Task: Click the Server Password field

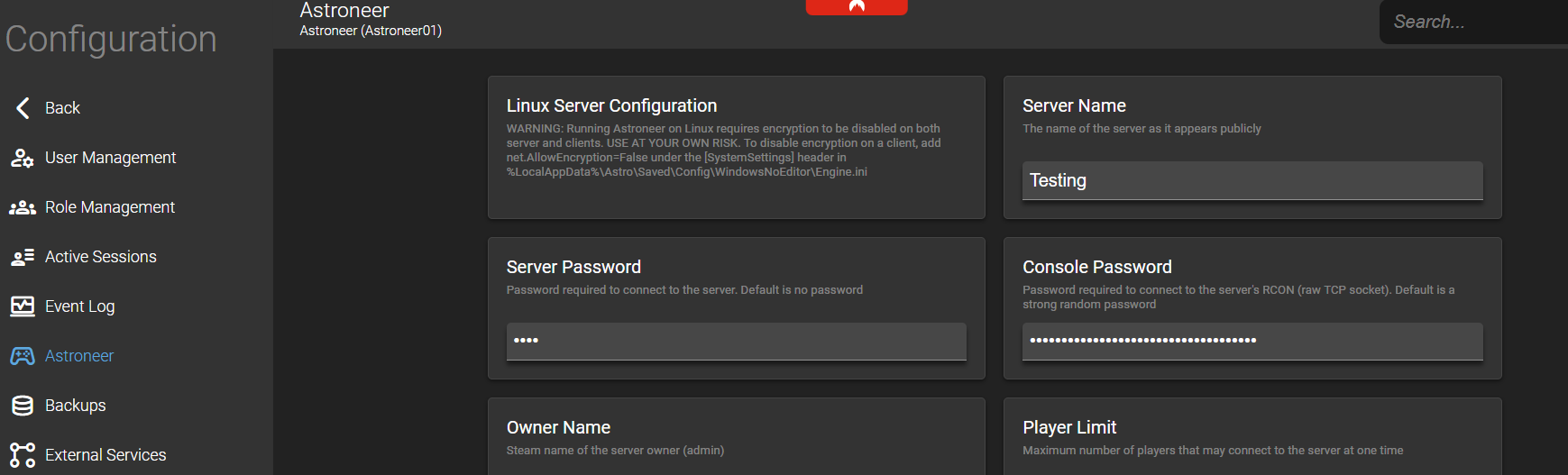Action: click(736, 341)
